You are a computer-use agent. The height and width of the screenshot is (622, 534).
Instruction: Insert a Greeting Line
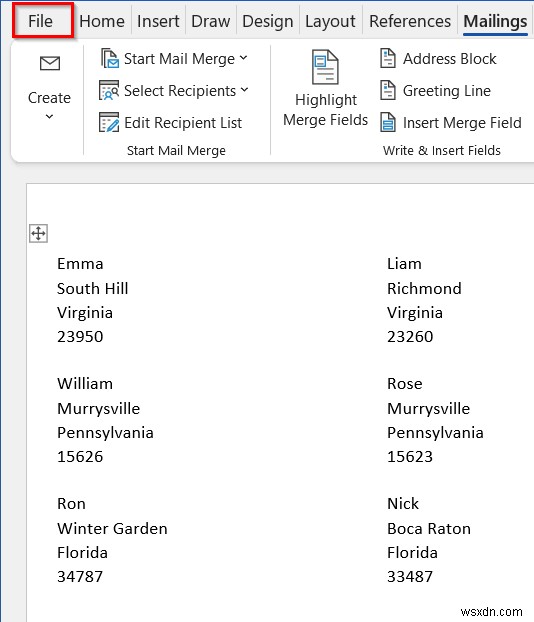coord(447,91)
